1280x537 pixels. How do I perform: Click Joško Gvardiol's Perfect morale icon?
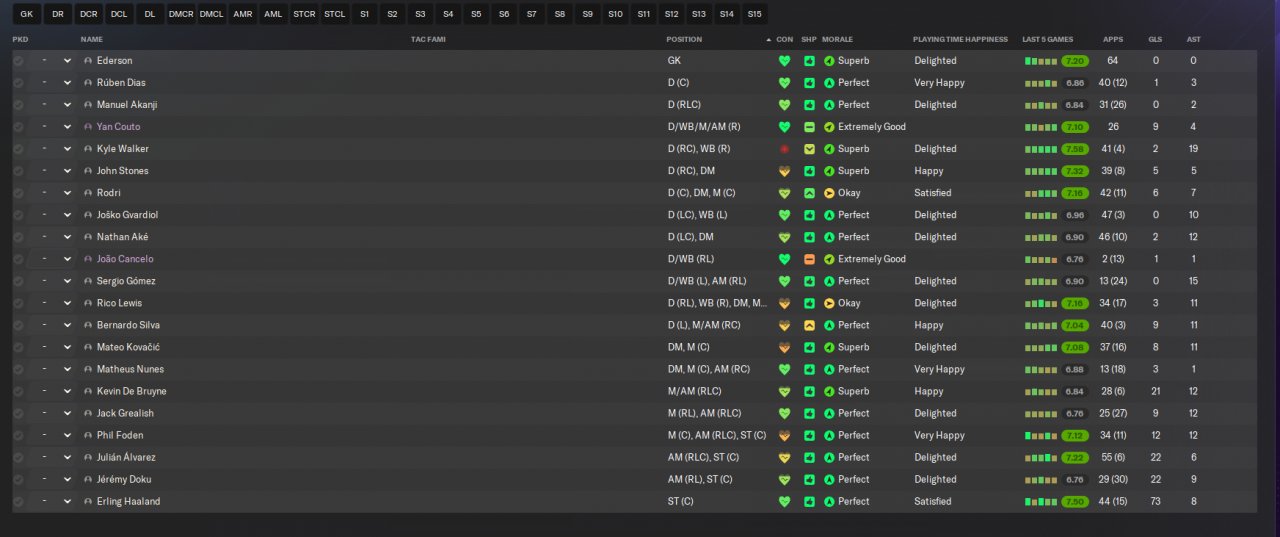[829, 215]
